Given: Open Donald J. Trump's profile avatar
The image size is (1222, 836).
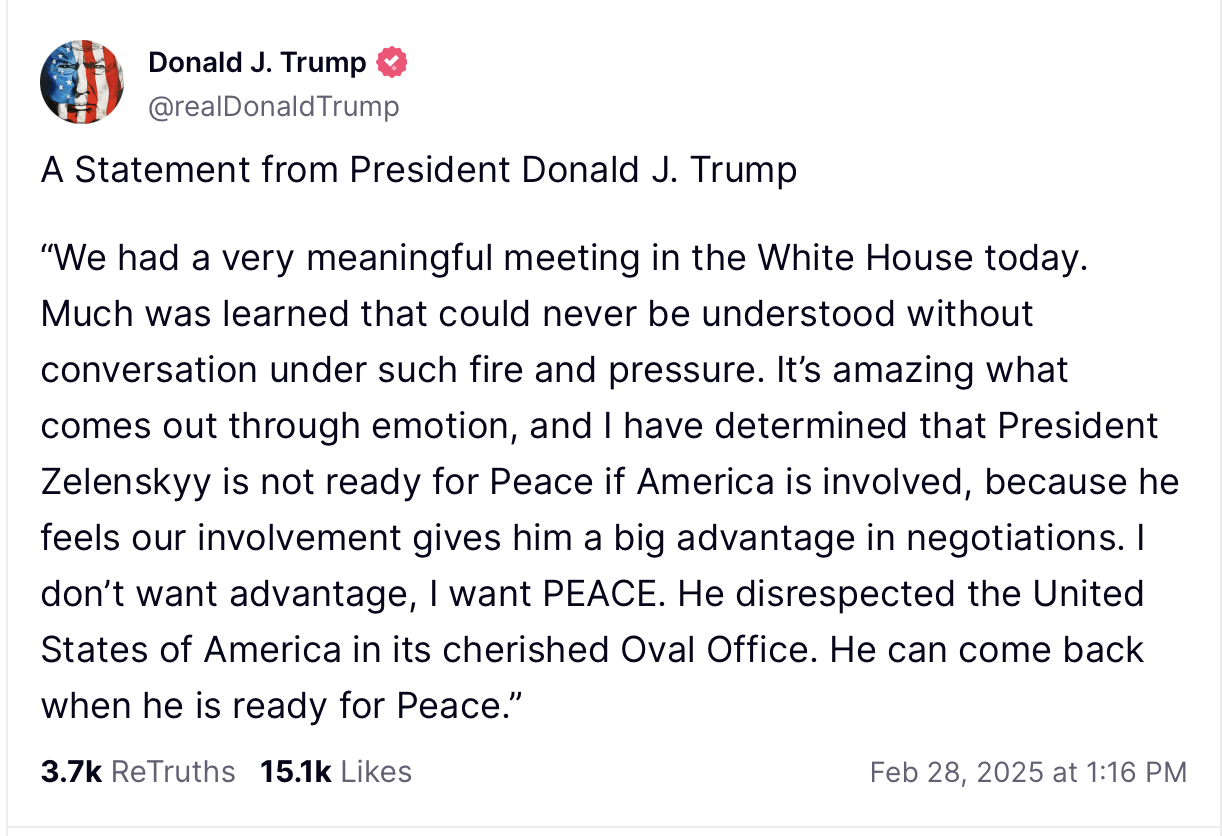Looking at the screenshot, I should click(82, 82).
